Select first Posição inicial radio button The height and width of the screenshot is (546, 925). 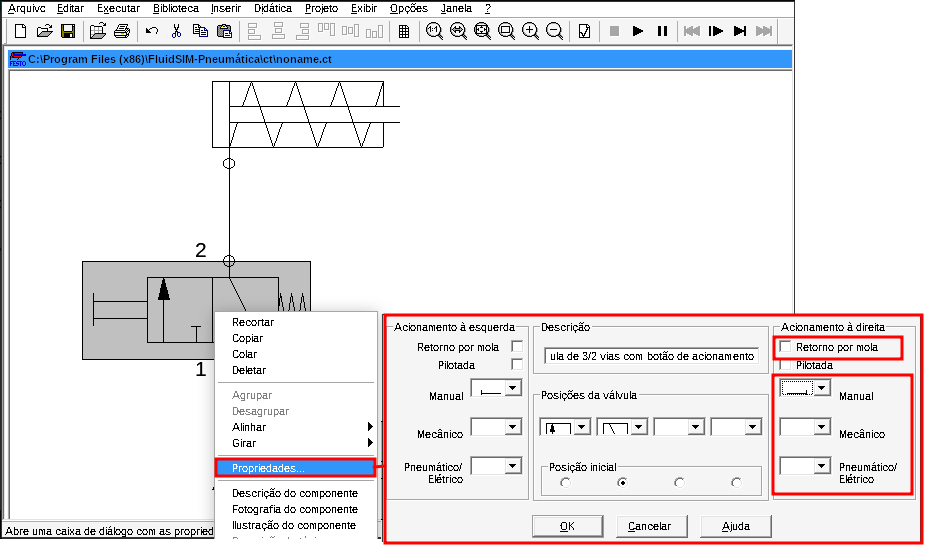[x=566, y=482]
